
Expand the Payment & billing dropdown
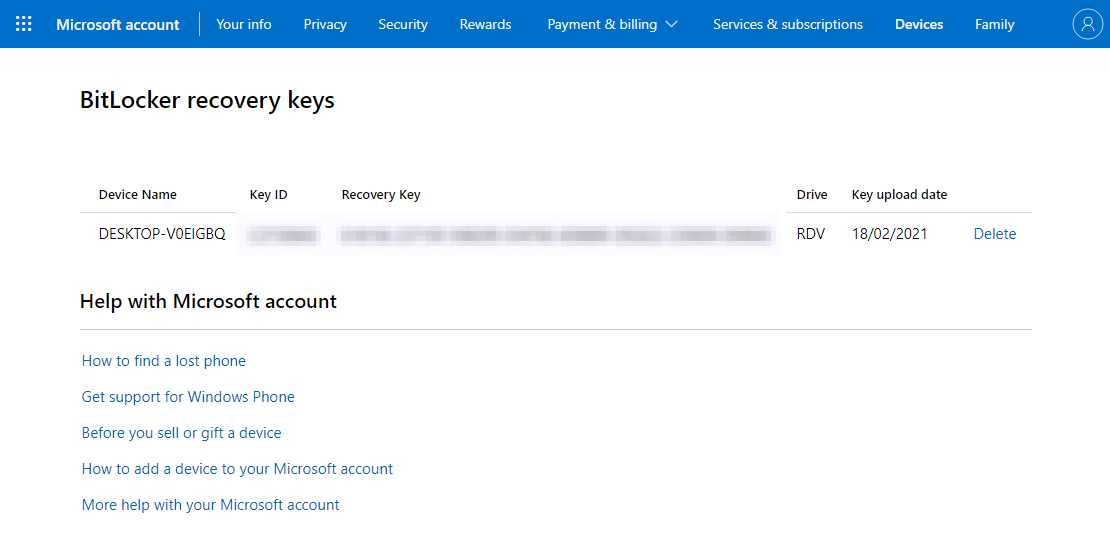(x=612, y=24)
